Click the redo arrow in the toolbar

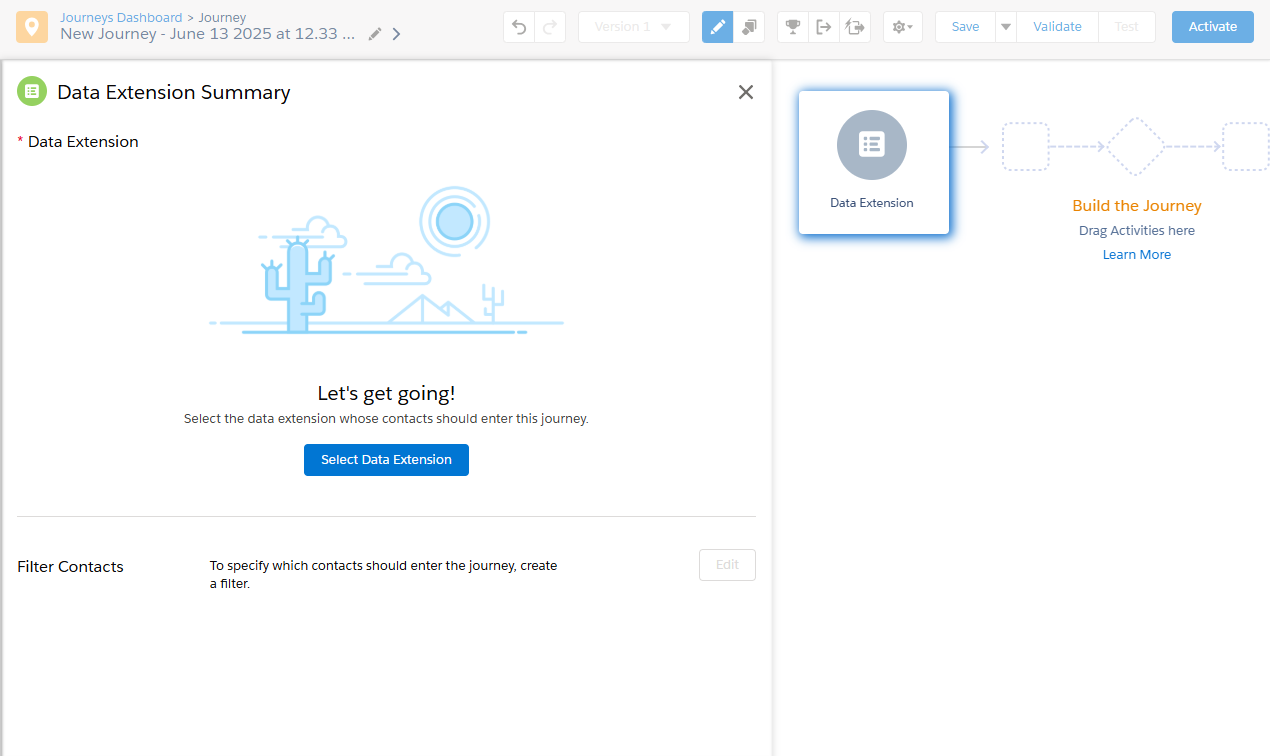point(549,27)
